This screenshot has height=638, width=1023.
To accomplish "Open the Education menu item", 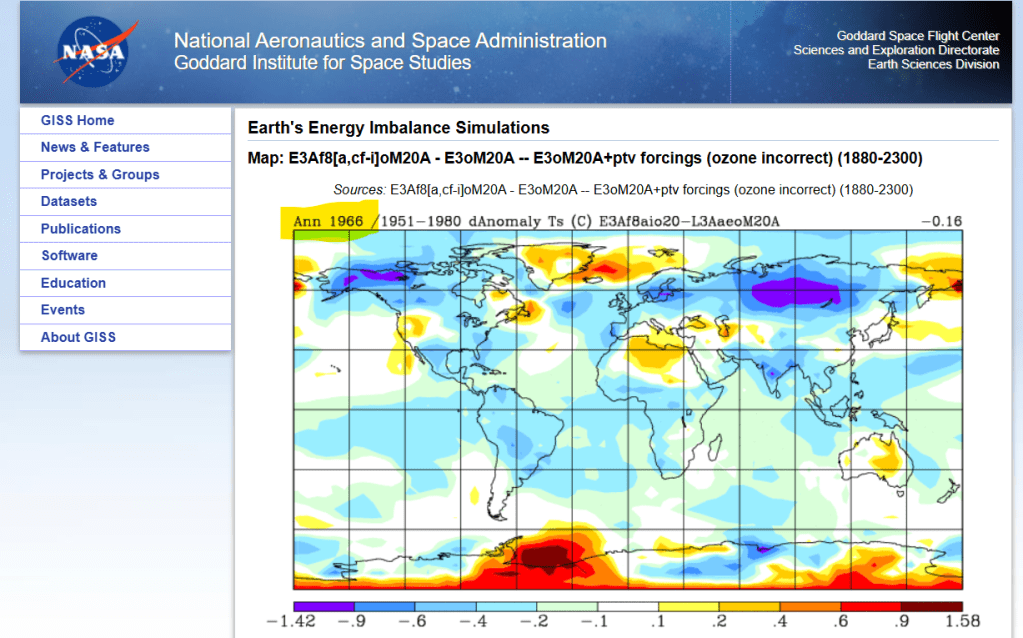I will [x=73, y=283].
